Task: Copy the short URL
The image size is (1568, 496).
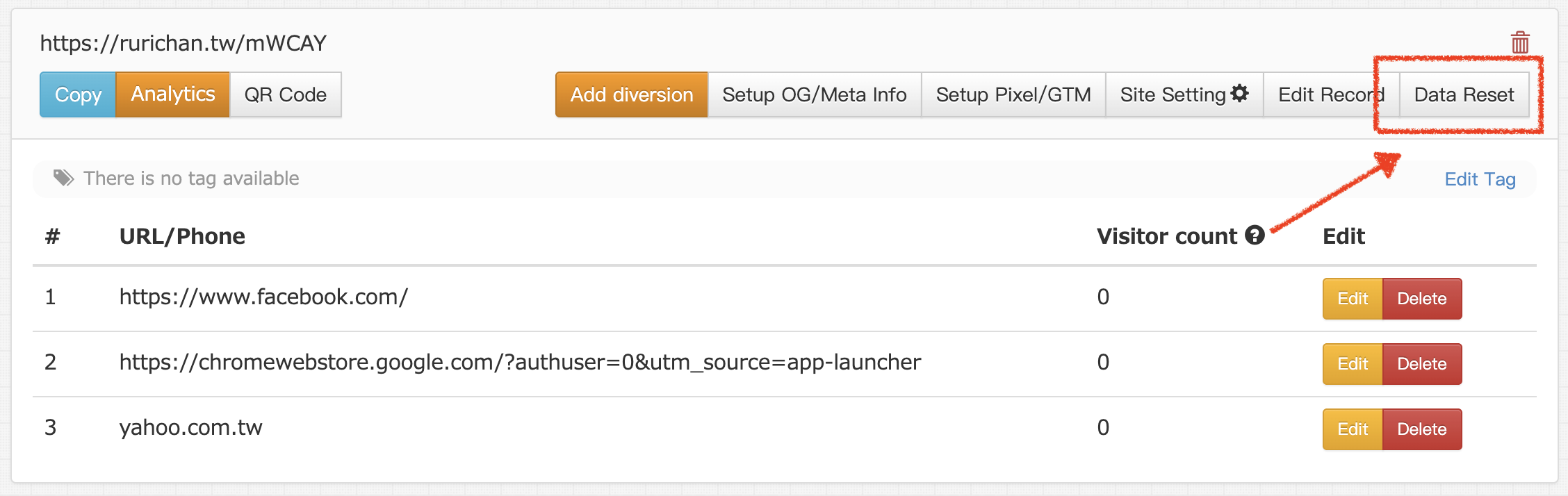Action: click(x=78, y=94)
